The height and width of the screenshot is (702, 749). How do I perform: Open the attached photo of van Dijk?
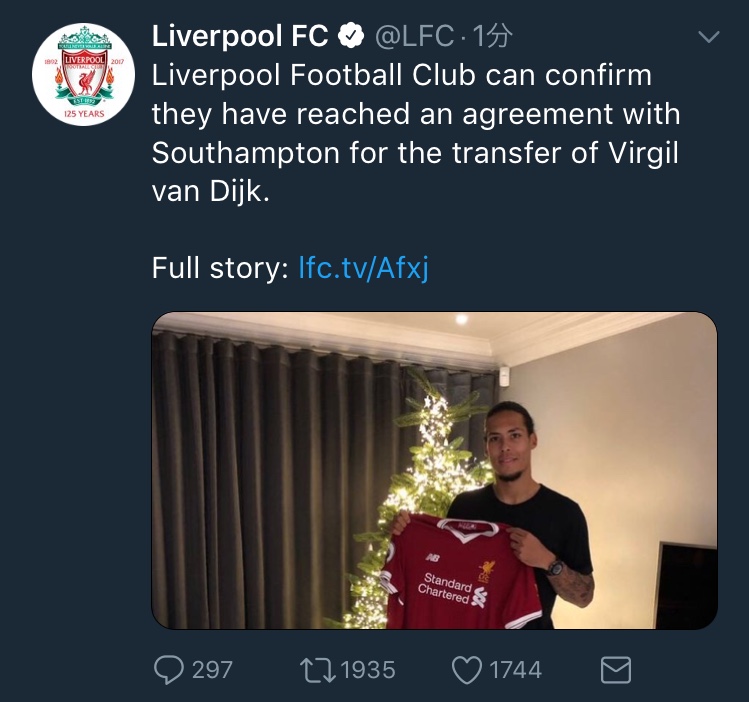coord(434,470)
